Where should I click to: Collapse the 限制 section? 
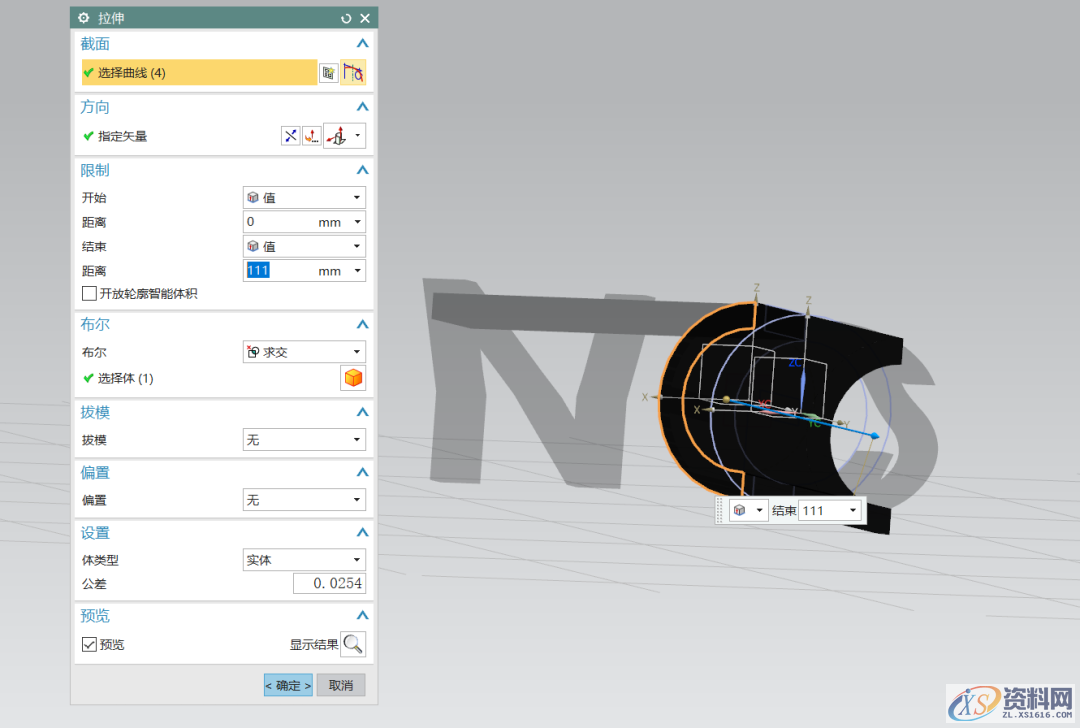[362, 170]
